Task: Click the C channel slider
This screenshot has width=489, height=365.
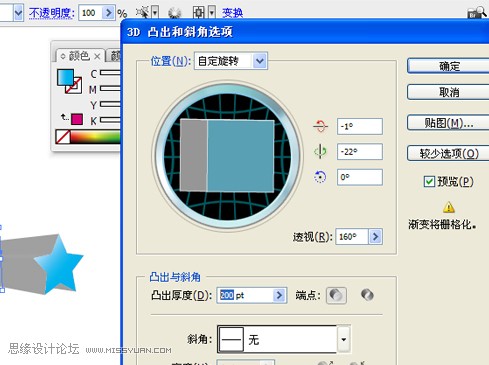Action: pos(110,73)
